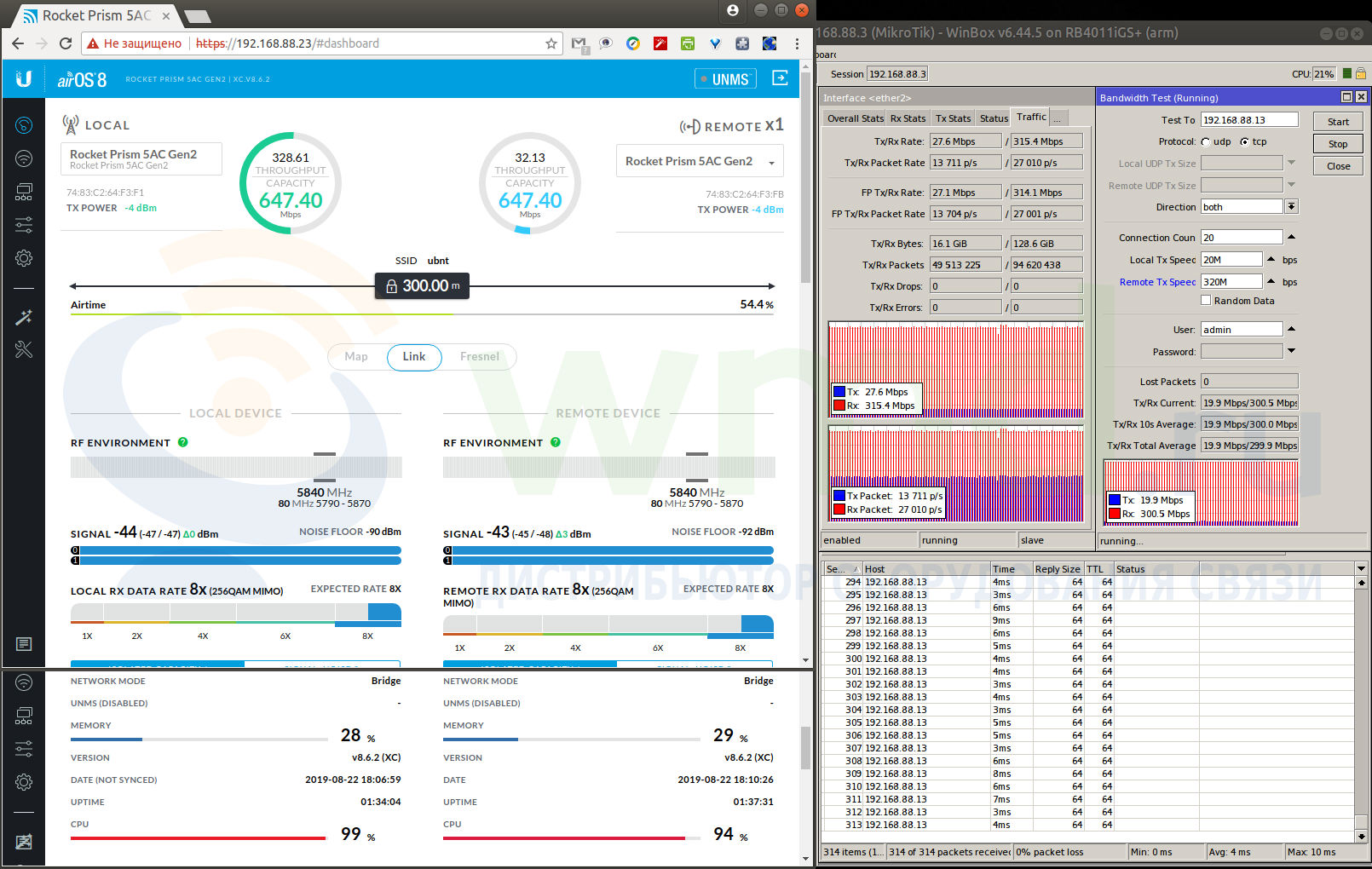Viewport: 1372px width, 869px height.
Task: Click the Close button in Bandwidth Test
Action: point(1338,166)
